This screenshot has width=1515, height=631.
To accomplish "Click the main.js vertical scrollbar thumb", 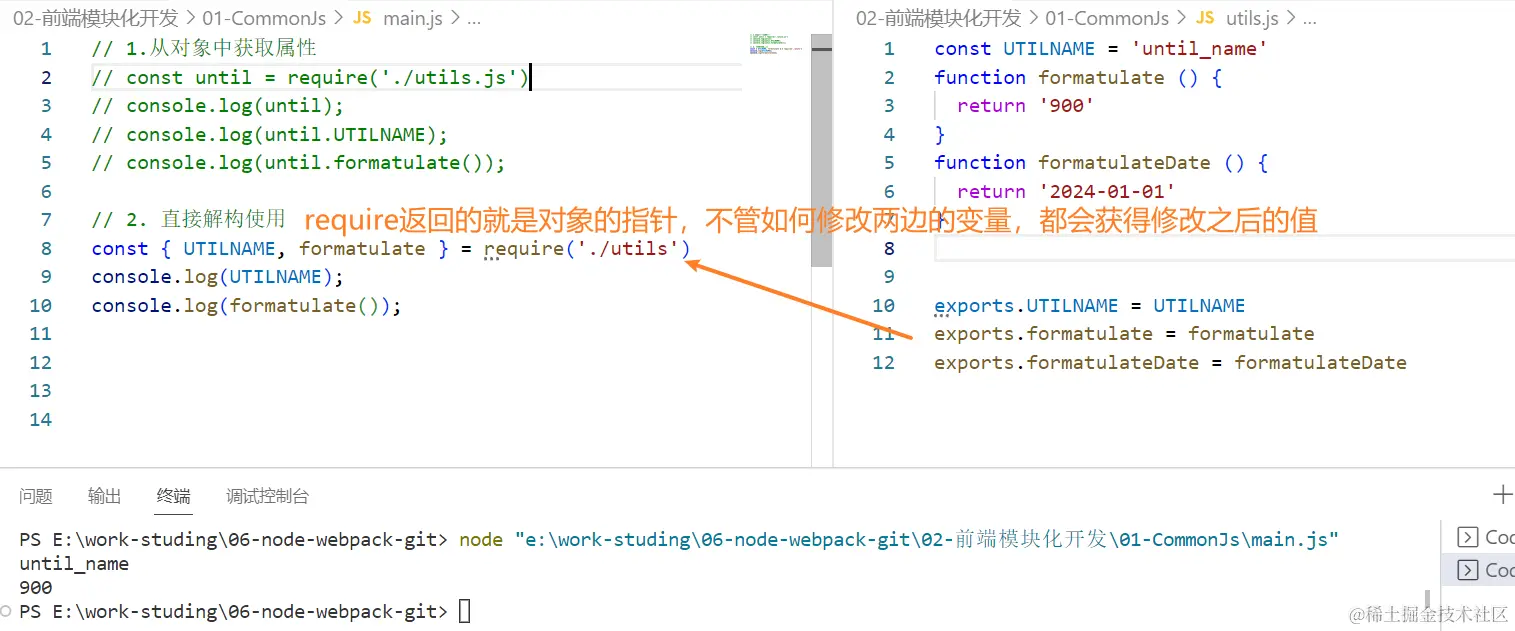I will (821, 150).
